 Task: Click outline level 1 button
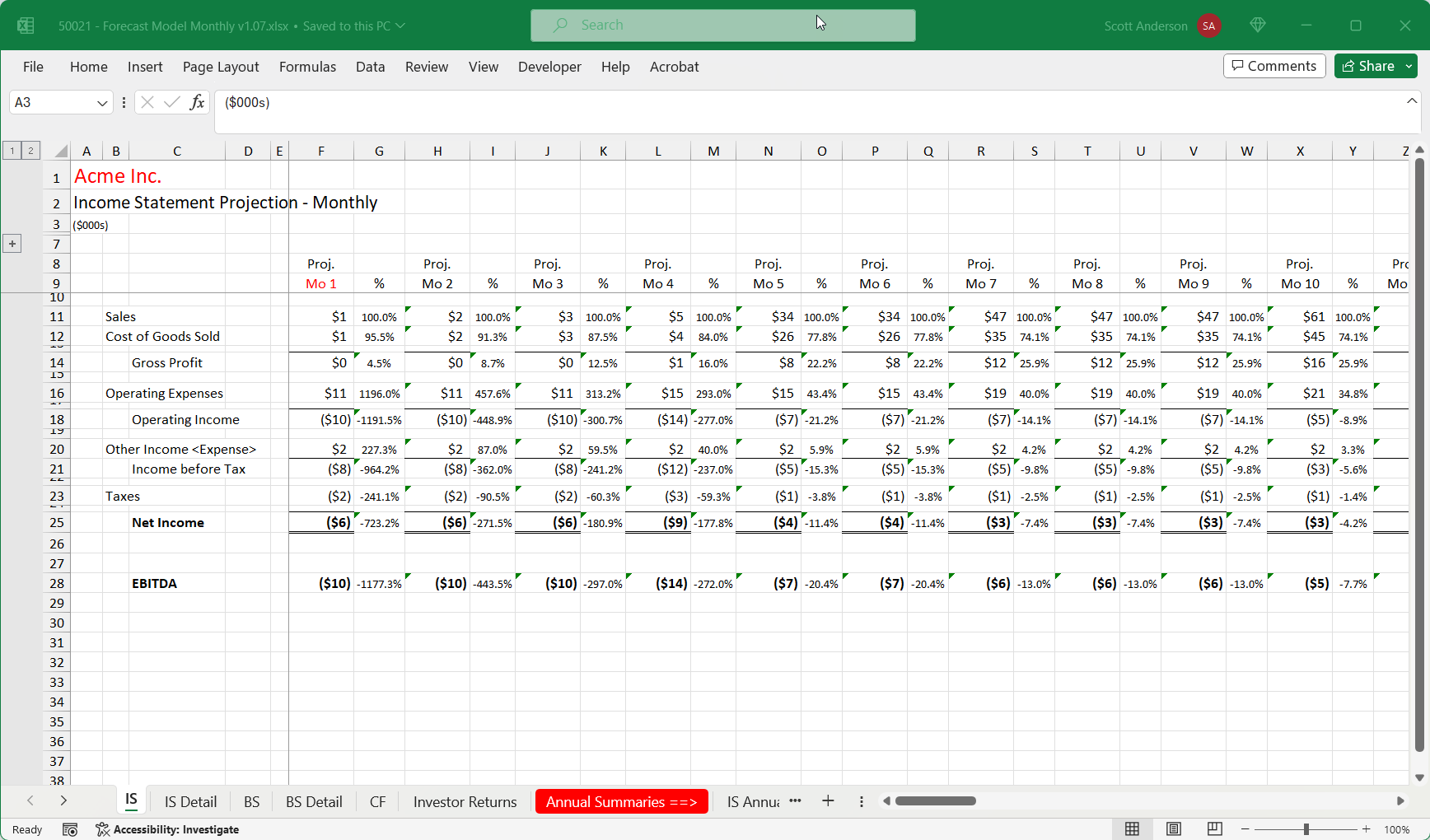point(12,151)
